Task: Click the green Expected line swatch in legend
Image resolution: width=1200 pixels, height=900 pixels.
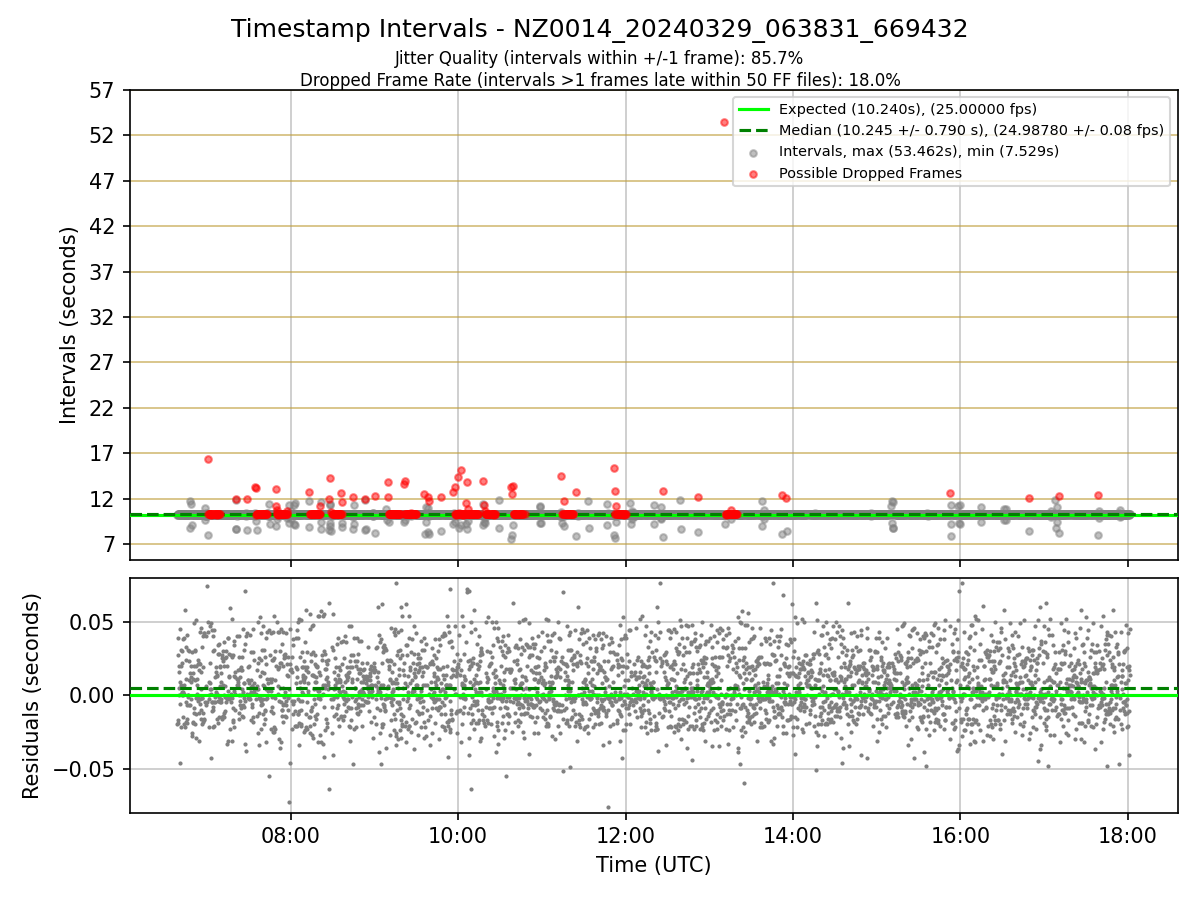Action: (x=754, y=110)
